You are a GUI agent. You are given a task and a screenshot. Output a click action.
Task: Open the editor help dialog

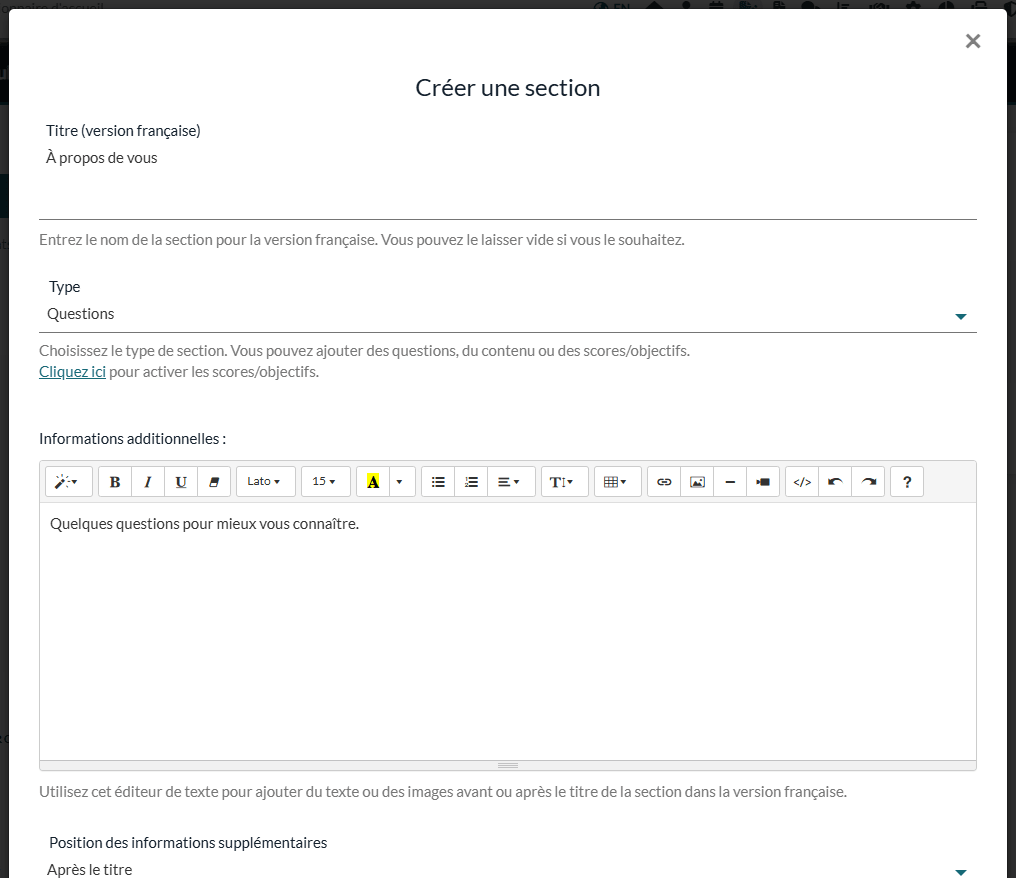click(906, 481)
